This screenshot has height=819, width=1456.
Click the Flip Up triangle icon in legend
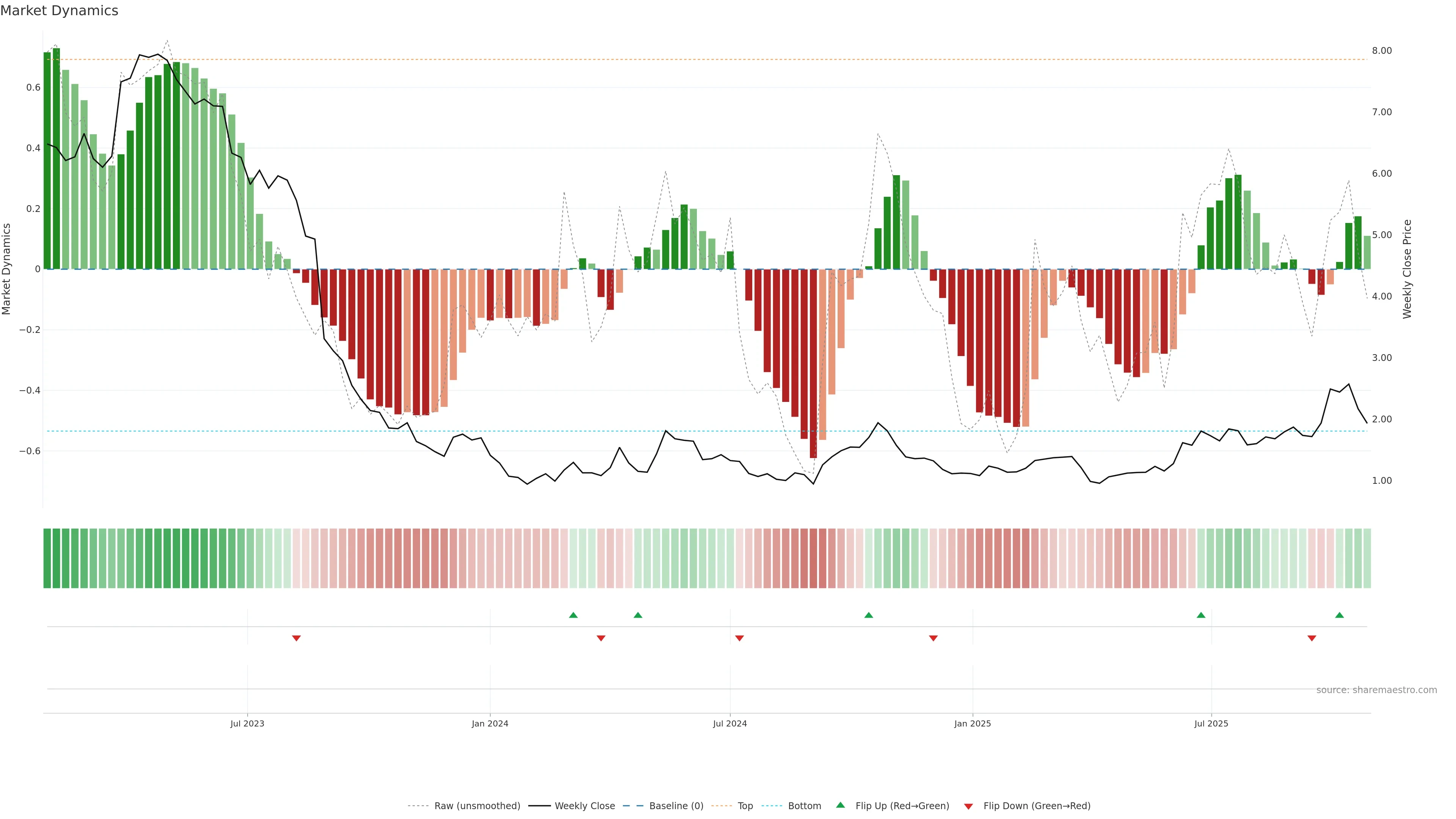click(841, 805)
